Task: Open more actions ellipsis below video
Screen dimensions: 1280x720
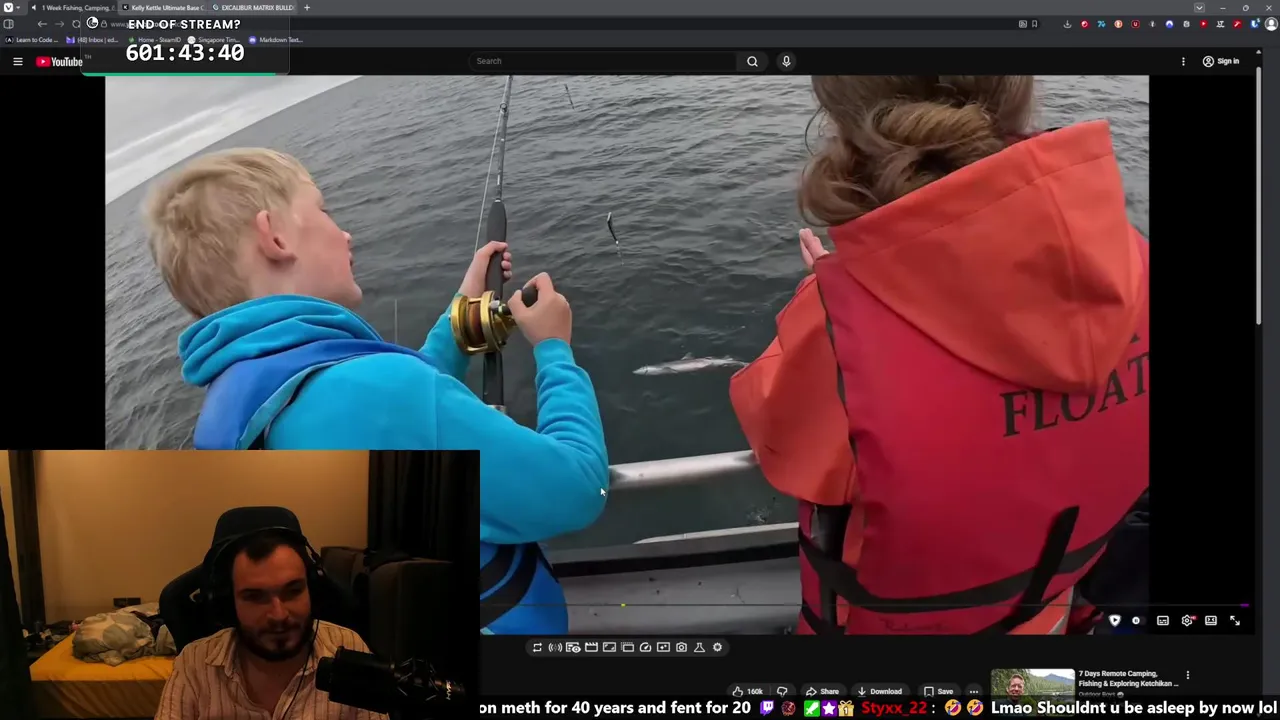Action: coord(973,691)
